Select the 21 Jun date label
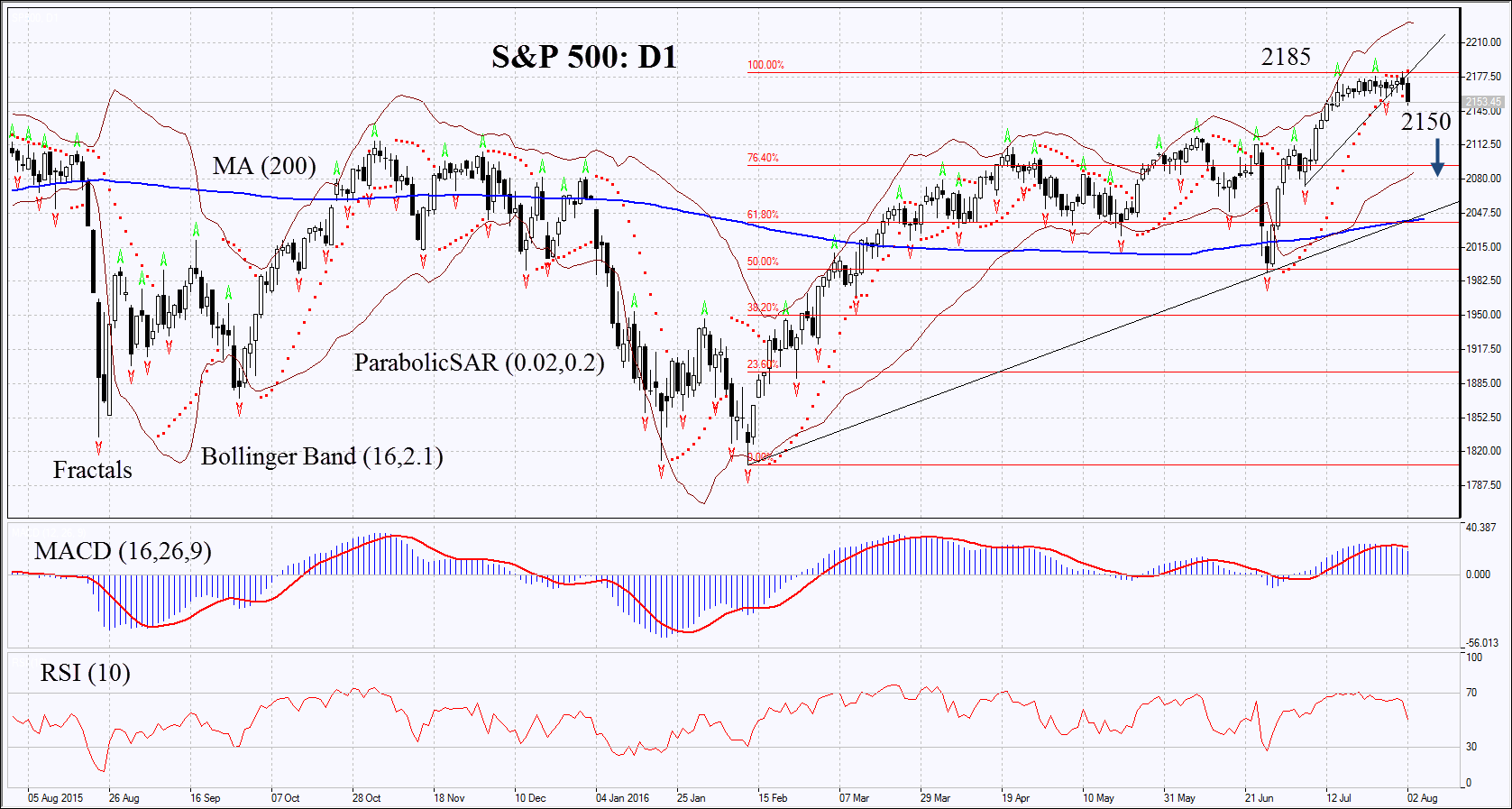The width and height of the screenshot is (1512, 809). 1259,798
